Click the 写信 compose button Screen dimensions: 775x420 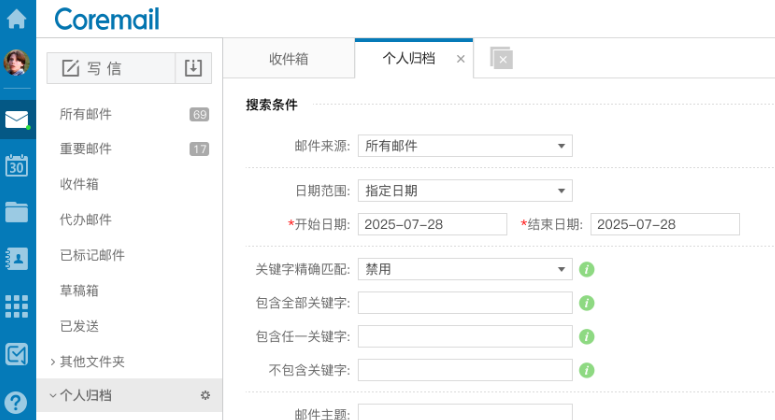click(x=110, y=68)
